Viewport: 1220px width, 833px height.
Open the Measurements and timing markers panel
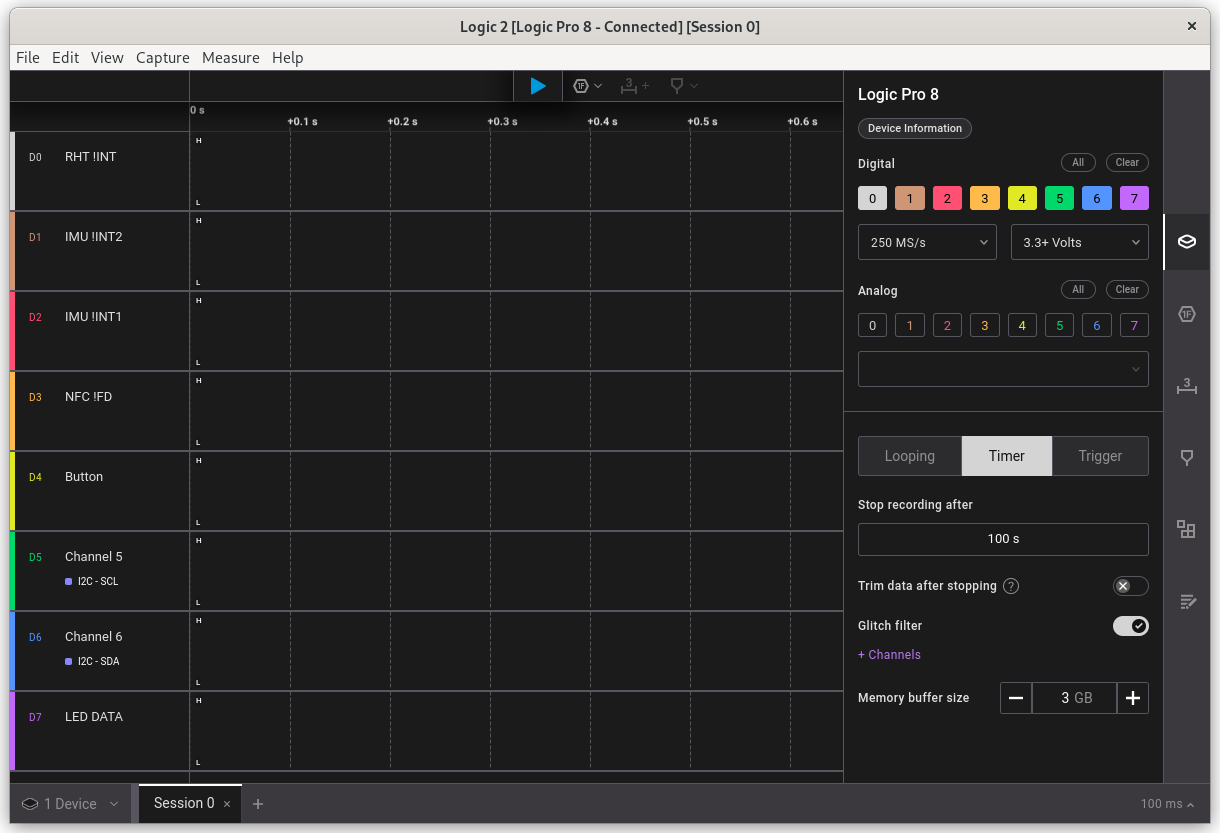point(1187,386)
